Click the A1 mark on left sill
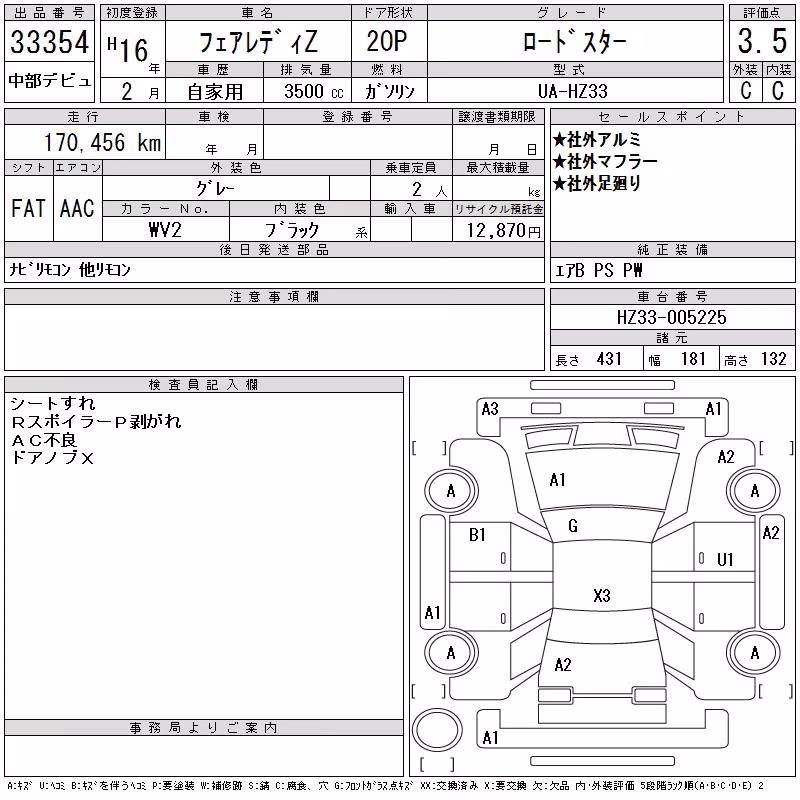Screen dimensions: 800x800 [x=433, y=612]
